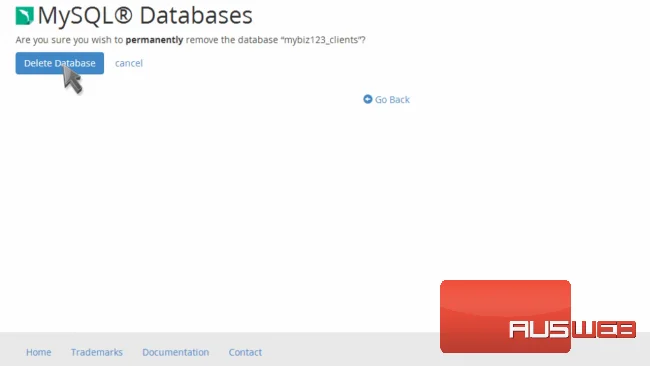The height and width of the screenshot is (366, 650).
Task: Click the MySQL word in the heading
Action: [x=75, y=17]
